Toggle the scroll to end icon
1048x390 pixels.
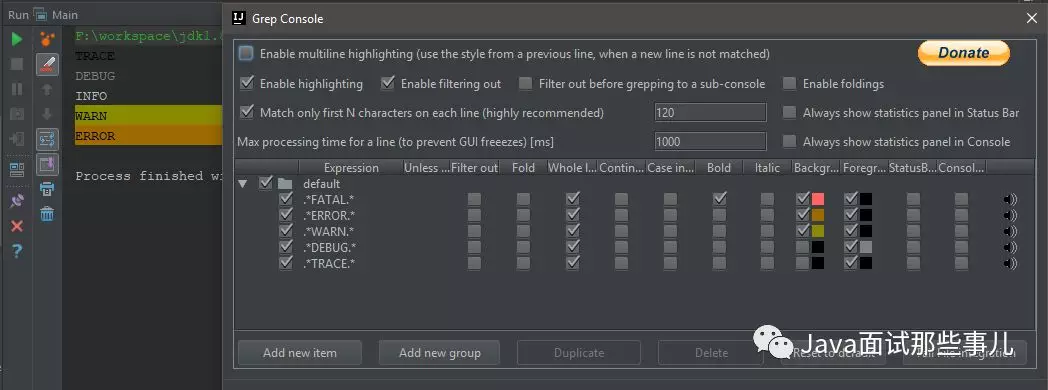(x=47, y=164)
